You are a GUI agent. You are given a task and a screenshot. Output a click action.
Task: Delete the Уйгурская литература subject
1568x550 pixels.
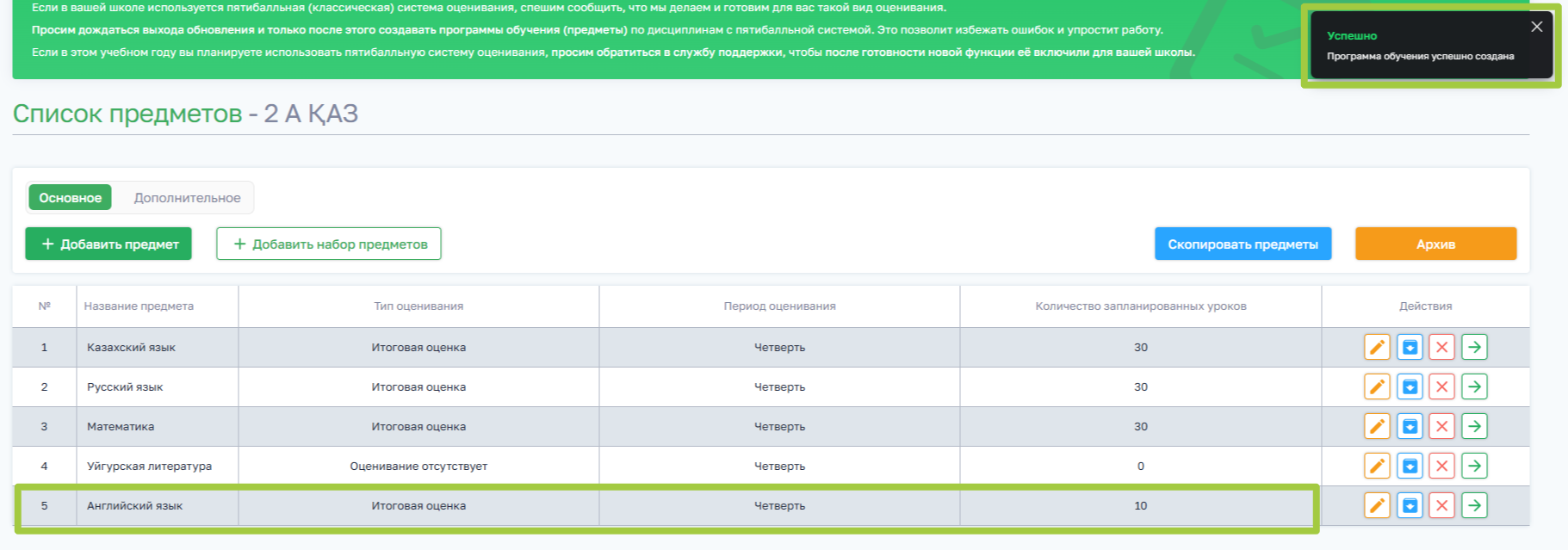1441,466
